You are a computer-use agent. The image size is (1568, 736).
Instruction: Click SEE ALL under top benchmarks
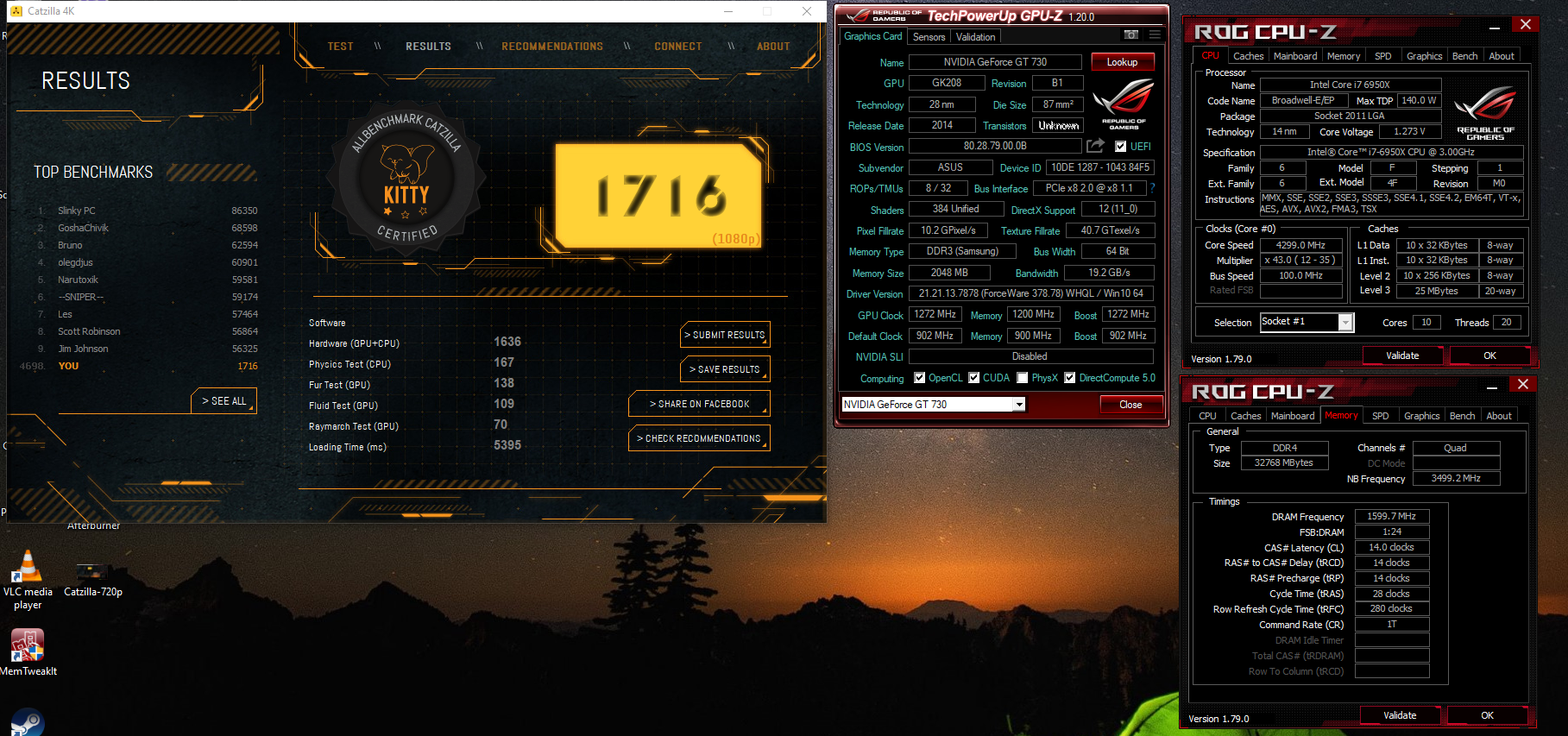(224, 401)
